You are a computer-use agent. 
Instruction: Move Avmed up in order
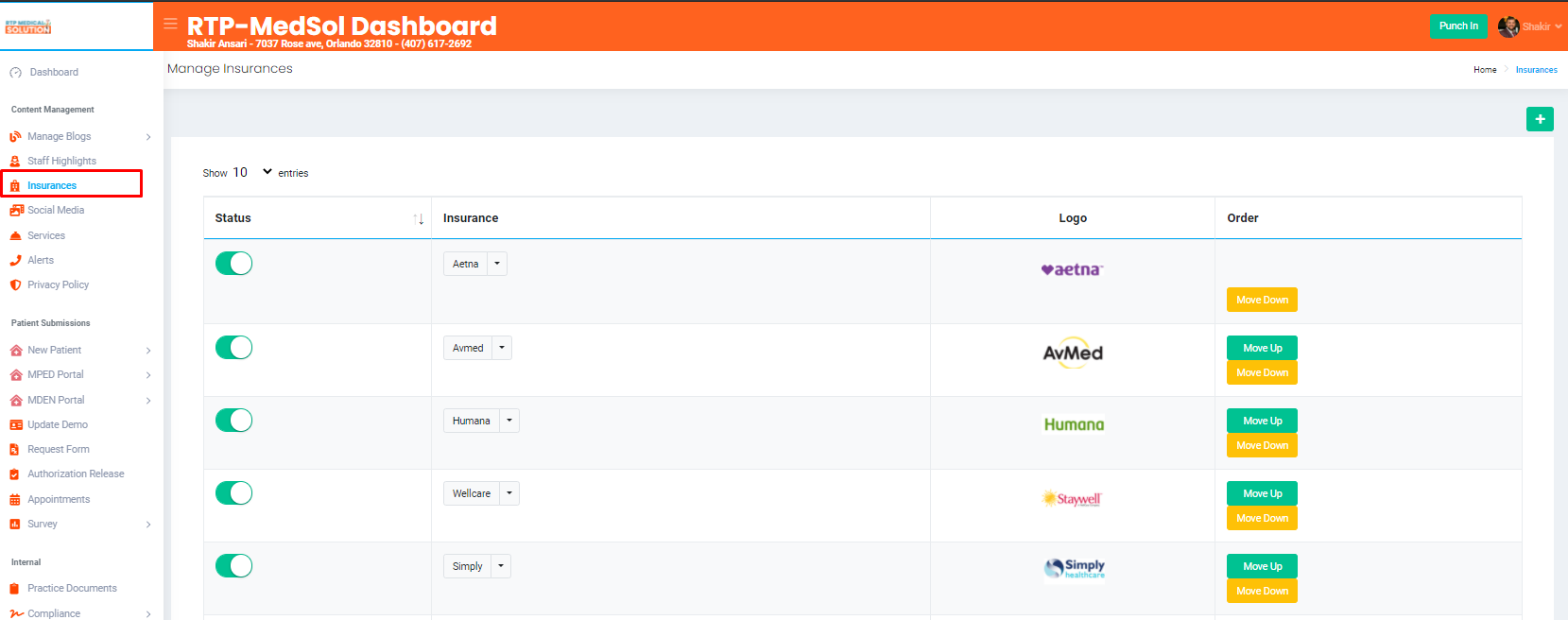(x=1262, y=348)
